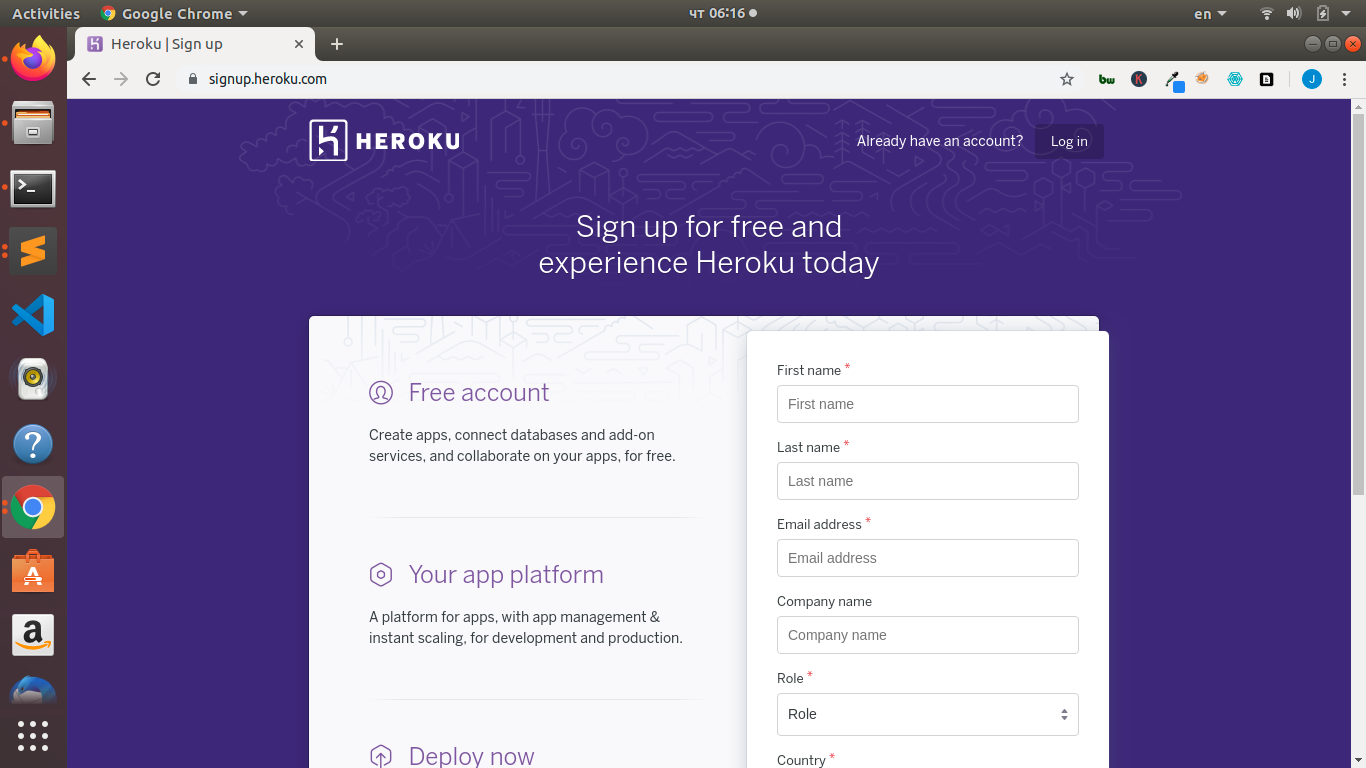The image size is (1366, 768).
Task: Click the teal hexagon extension icon
Action: click(1234, 78)
